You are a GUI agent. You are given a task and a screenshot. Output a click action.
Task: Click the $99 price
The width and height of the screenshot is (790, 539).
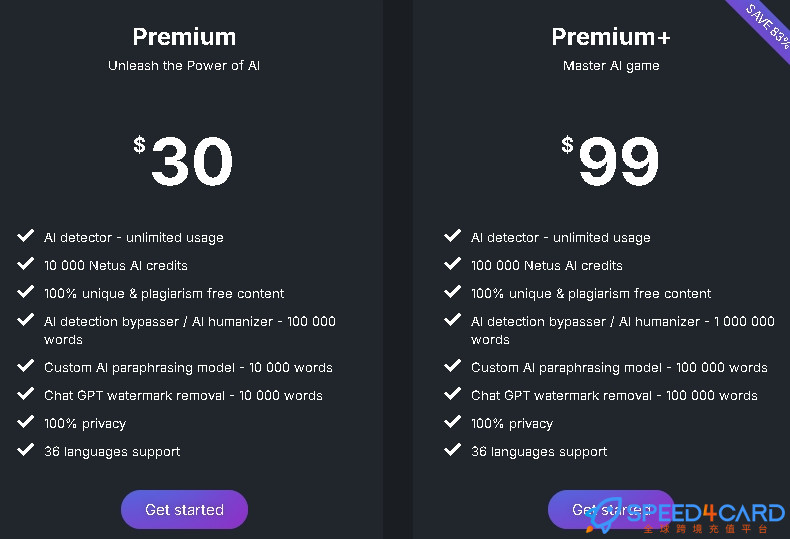610,161
